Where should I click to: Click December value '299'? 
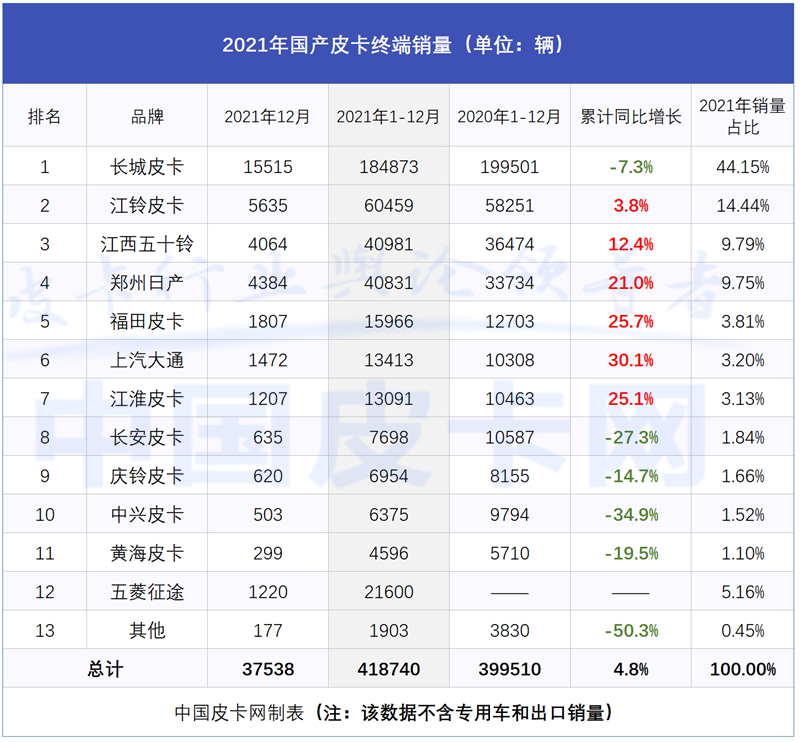tap(267, 553)
